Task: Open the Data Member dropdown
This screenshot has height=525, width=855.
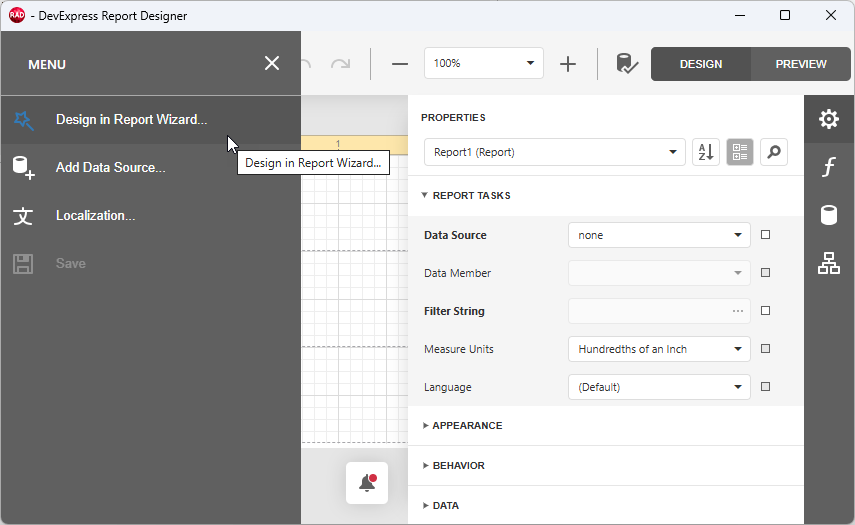Action: tap(659, 273)
